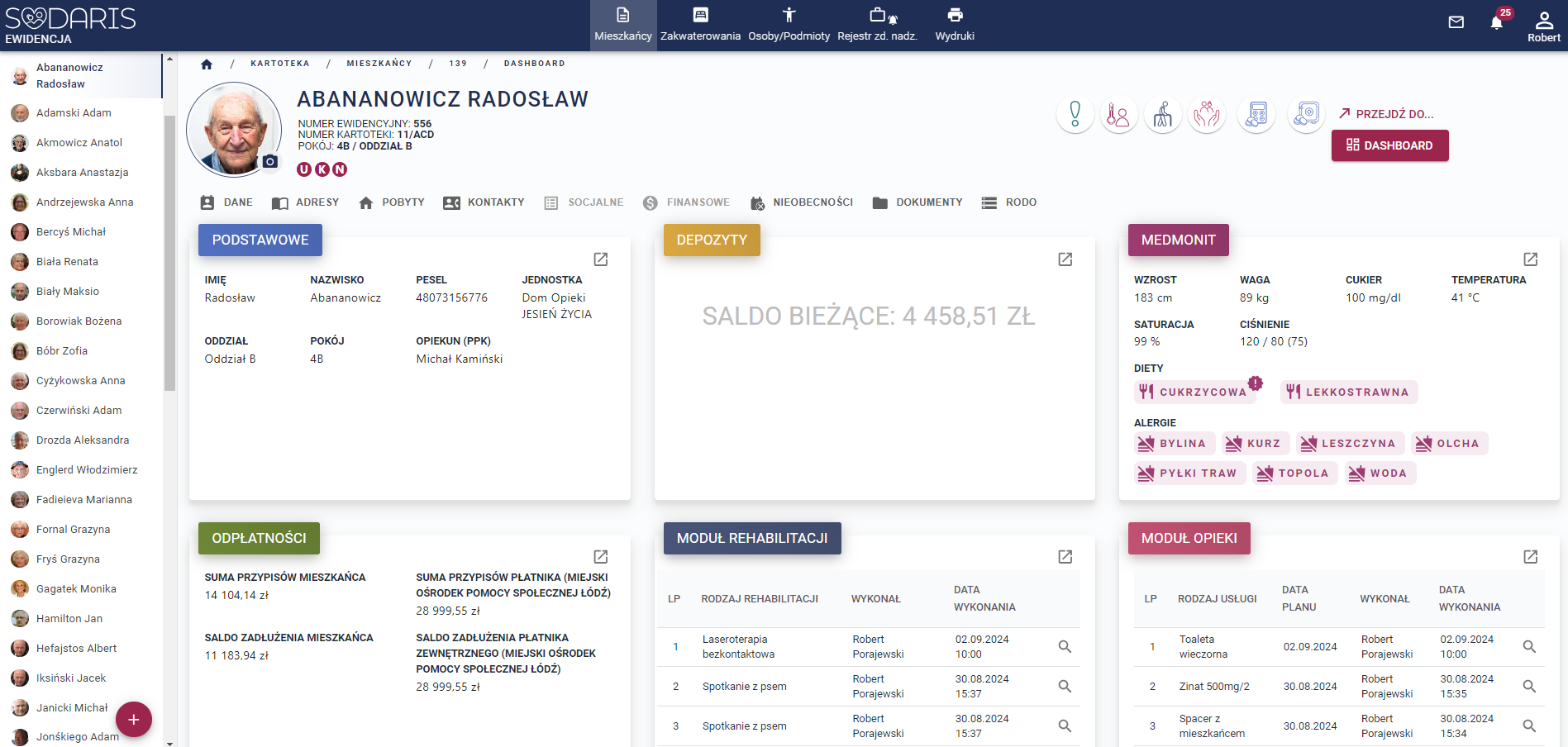Expand the Depozyty panel via open icon
Viewport: 1568px width, 747px height.
(x=1065, y=259)
